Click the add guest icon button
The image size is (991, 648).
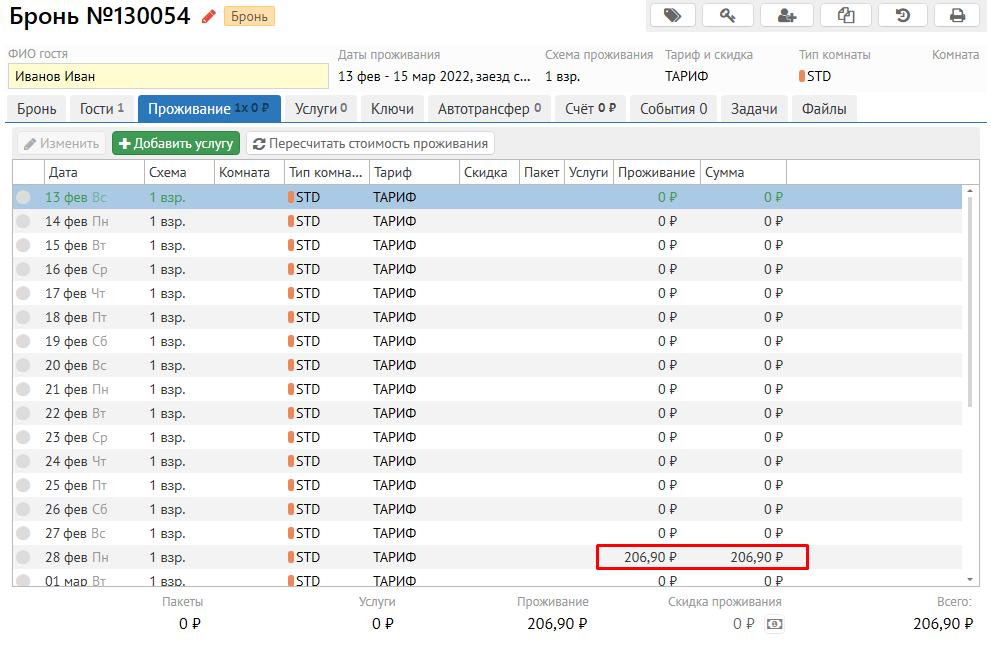pyautogui.click(x=786, y=15)
